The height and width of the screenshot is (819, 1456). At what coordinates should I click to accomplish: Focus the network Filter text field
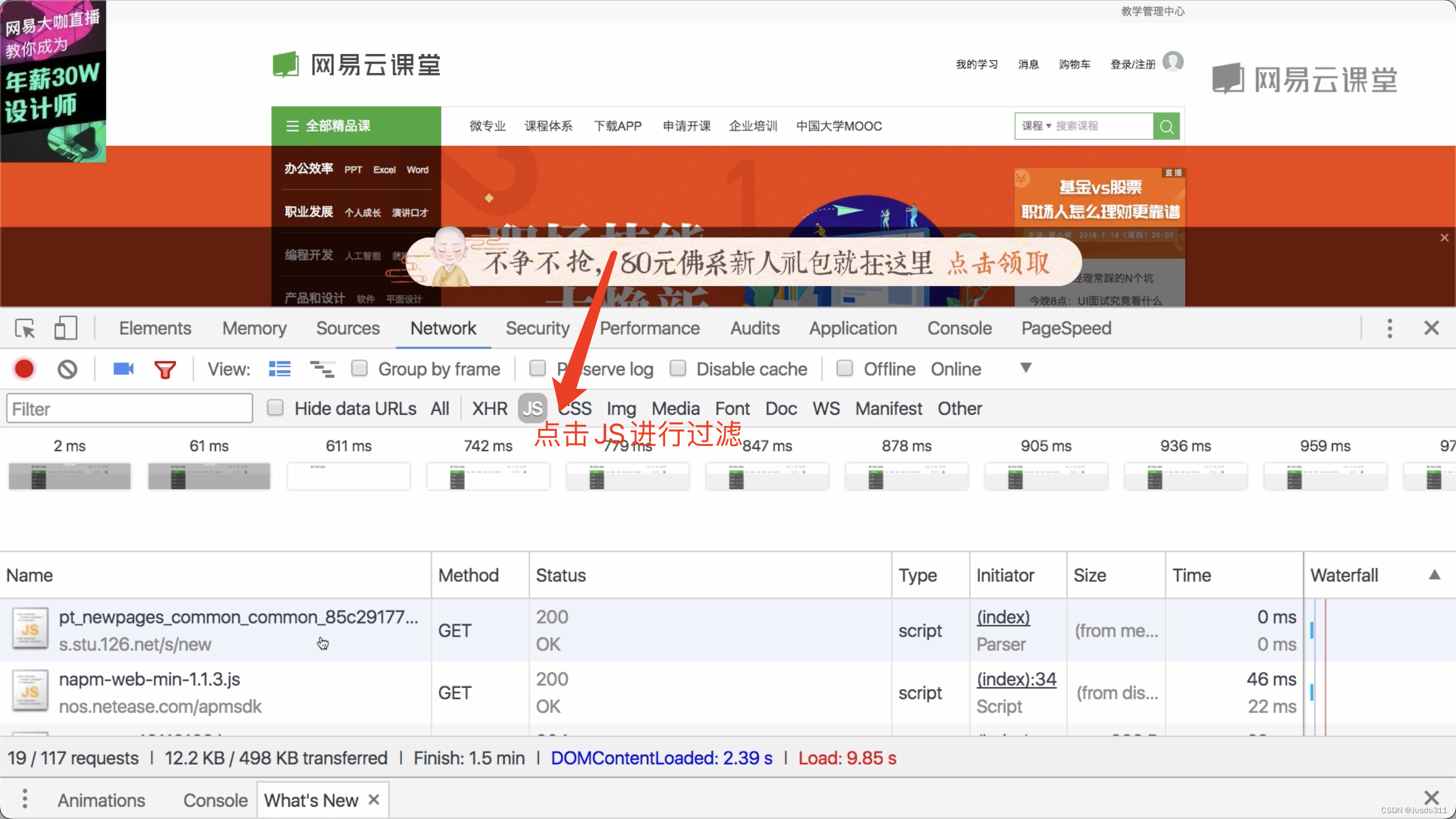pyautogui.click(x=129, y=408)
